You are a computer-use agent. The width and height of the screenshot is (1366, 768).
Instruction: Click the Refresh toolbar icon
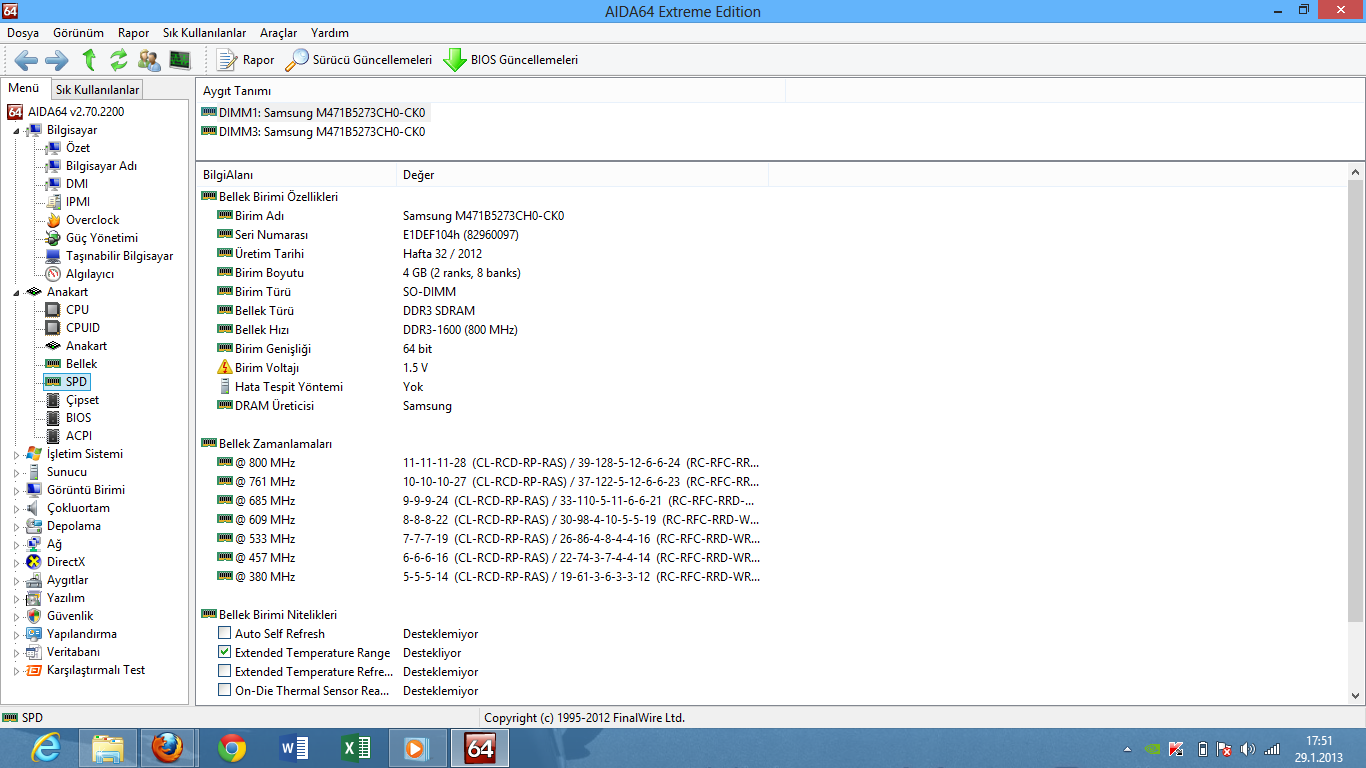(119, 60)
